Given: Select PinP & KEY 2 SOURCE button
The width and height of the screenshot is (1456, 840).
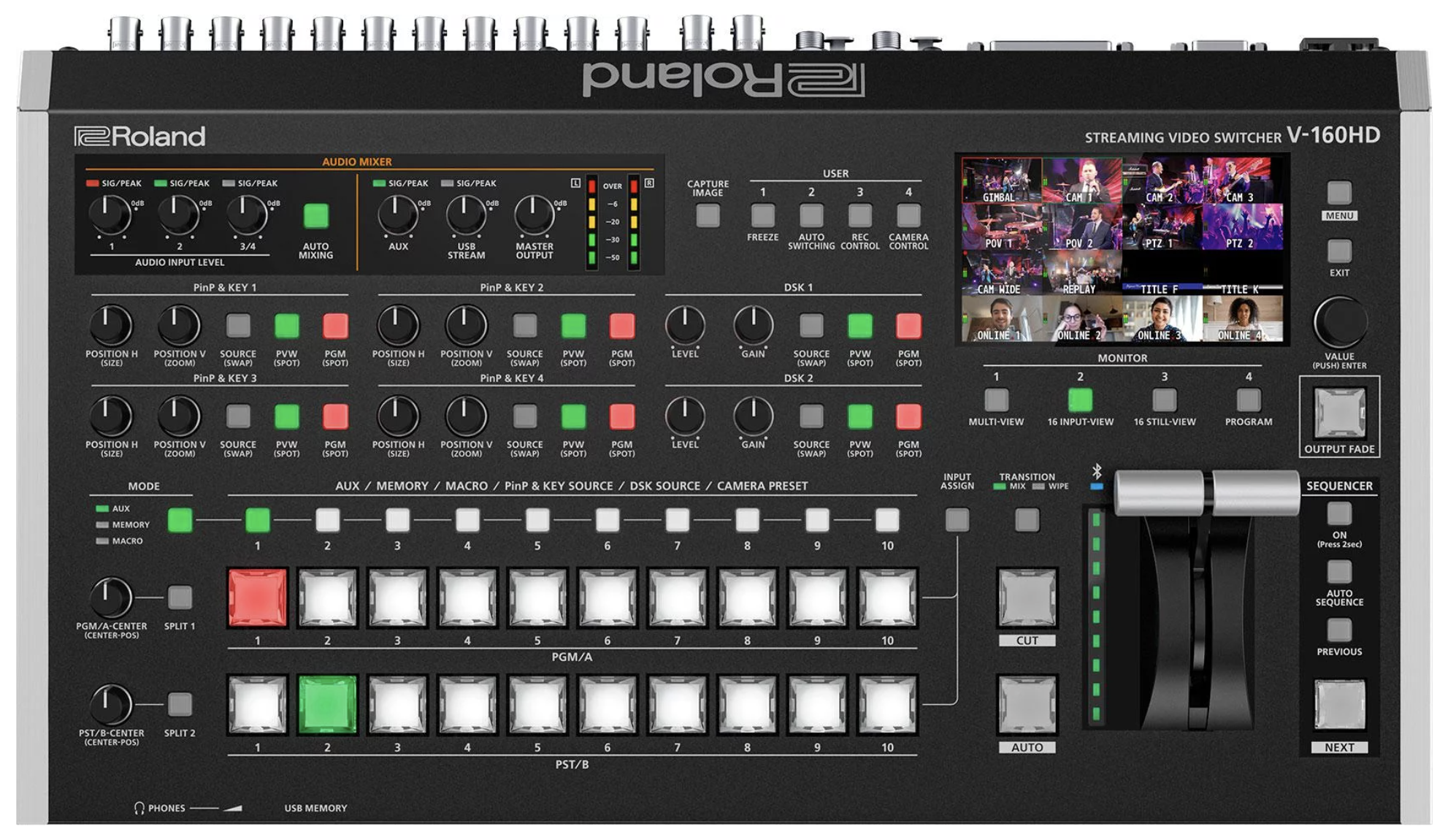Looking at the screenshot, I should 525,326.
